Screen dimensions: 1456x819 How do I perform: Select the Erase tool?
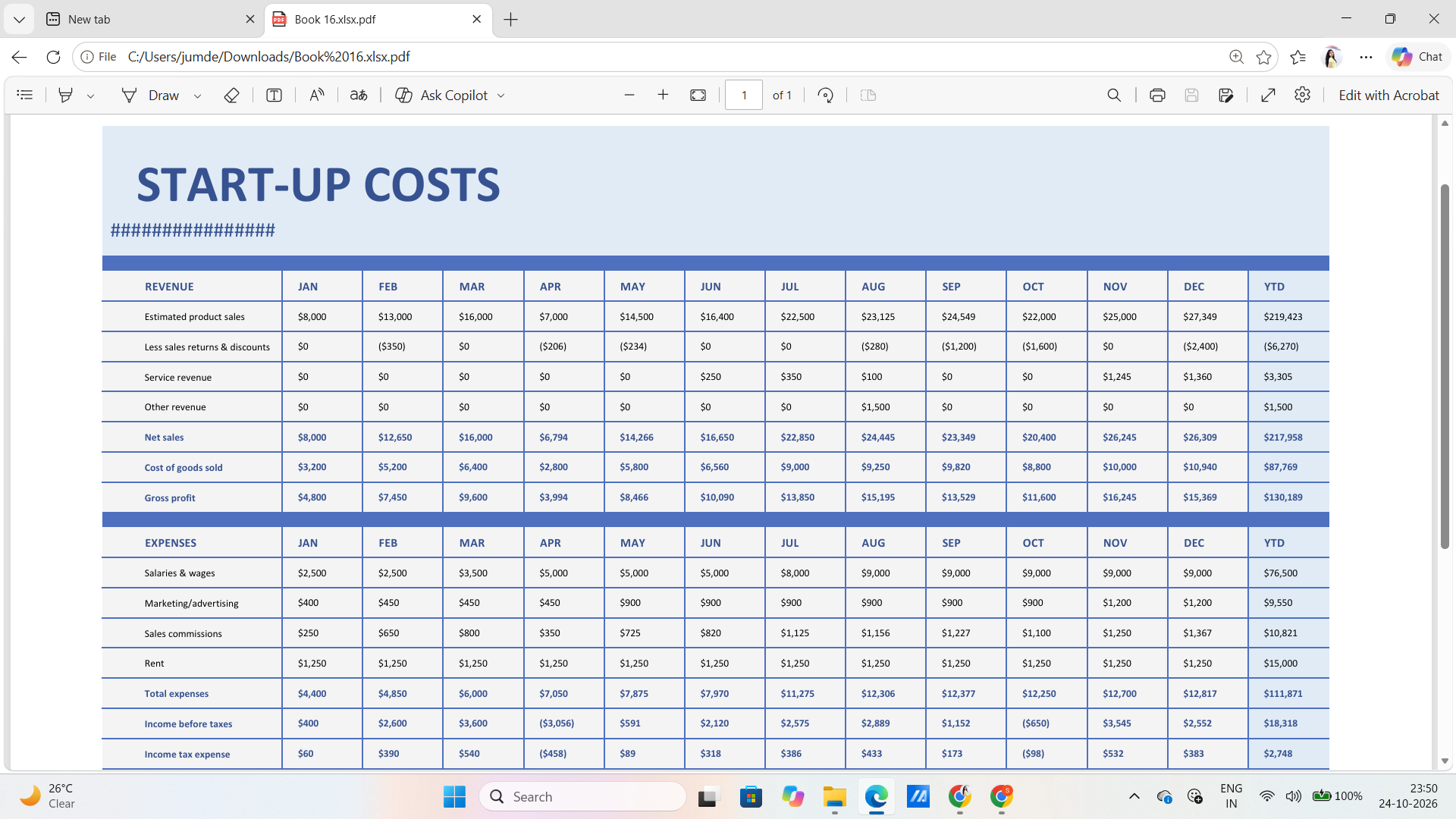click(232, 95)
